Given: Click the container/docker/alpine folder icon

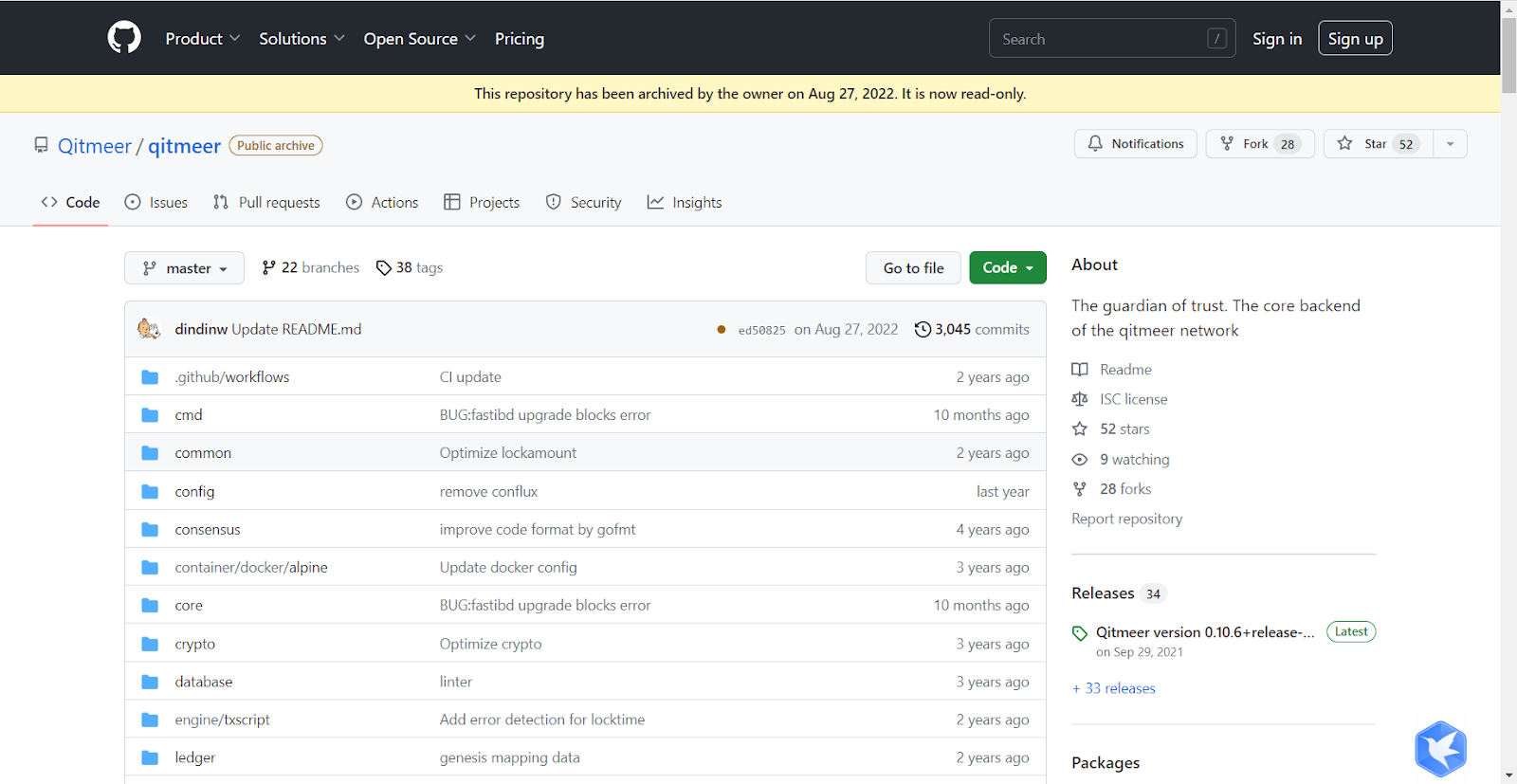Looking at the screenshot, I should (150, 567).
